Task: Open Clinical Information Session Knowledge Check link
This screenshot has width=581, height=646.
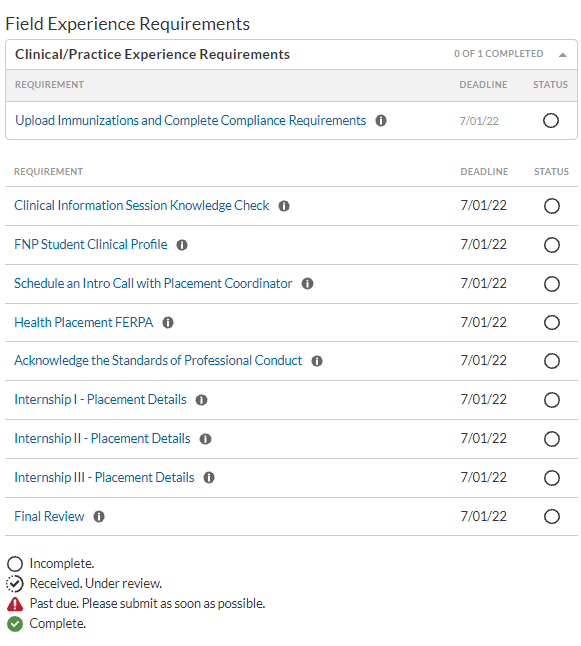Action: tap(142, 205)
